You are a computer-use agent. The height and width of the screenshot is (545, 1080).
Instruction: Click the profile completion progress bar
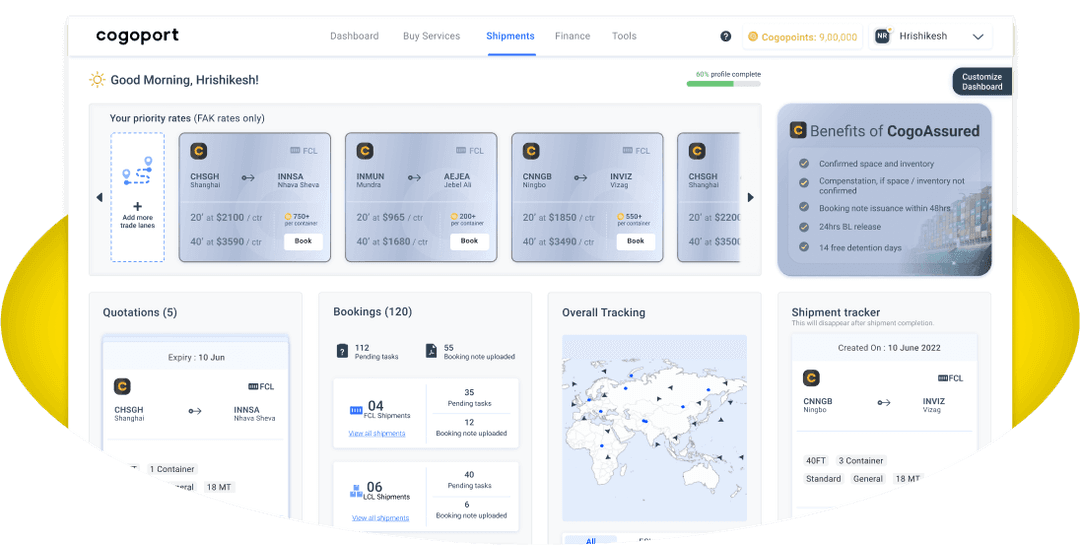point(723,84)
